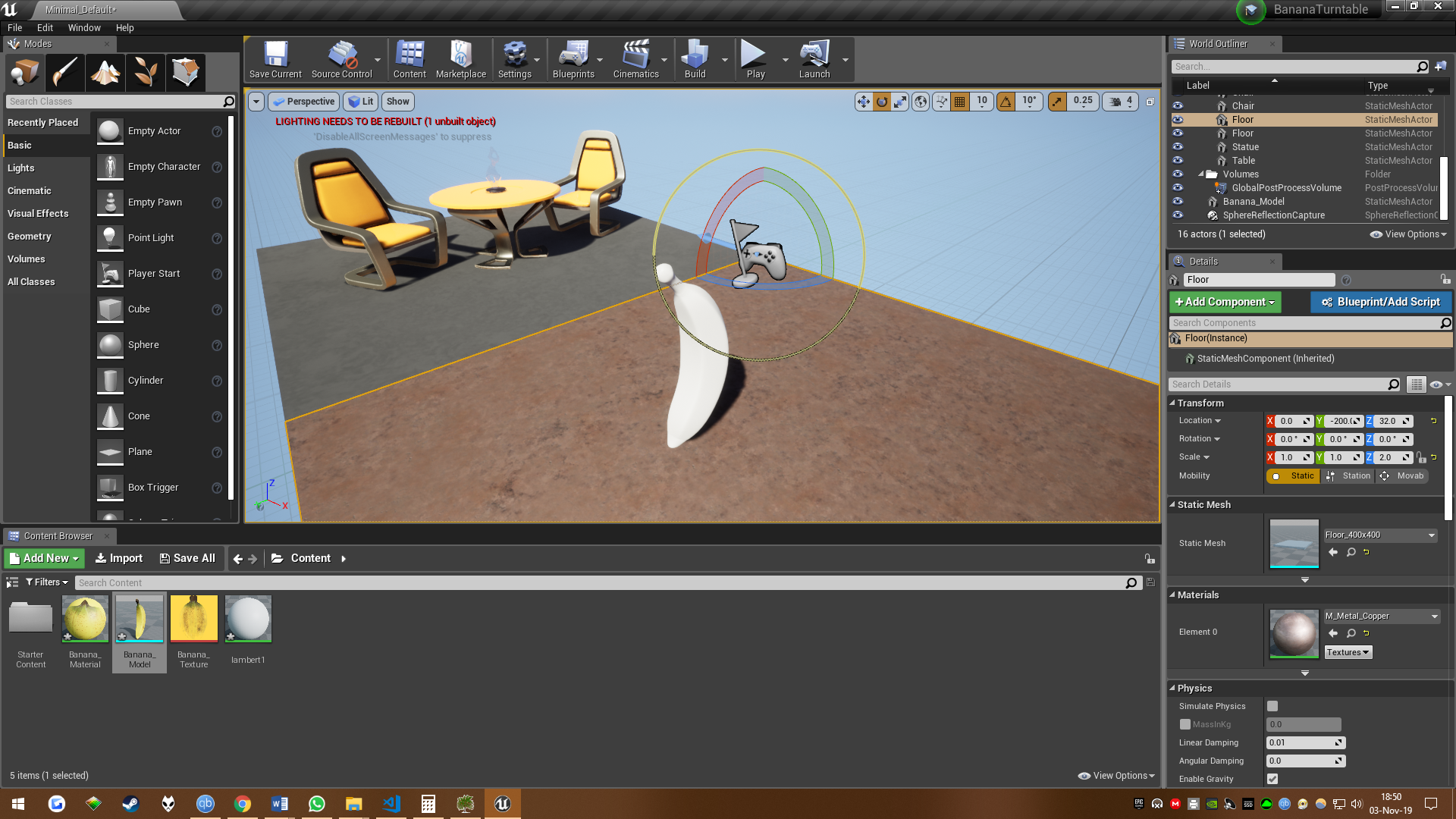Viewport: 1456px width, 819px height.
Task: Open the Textures dropdown under Materials
Action: coord(1348,652)
